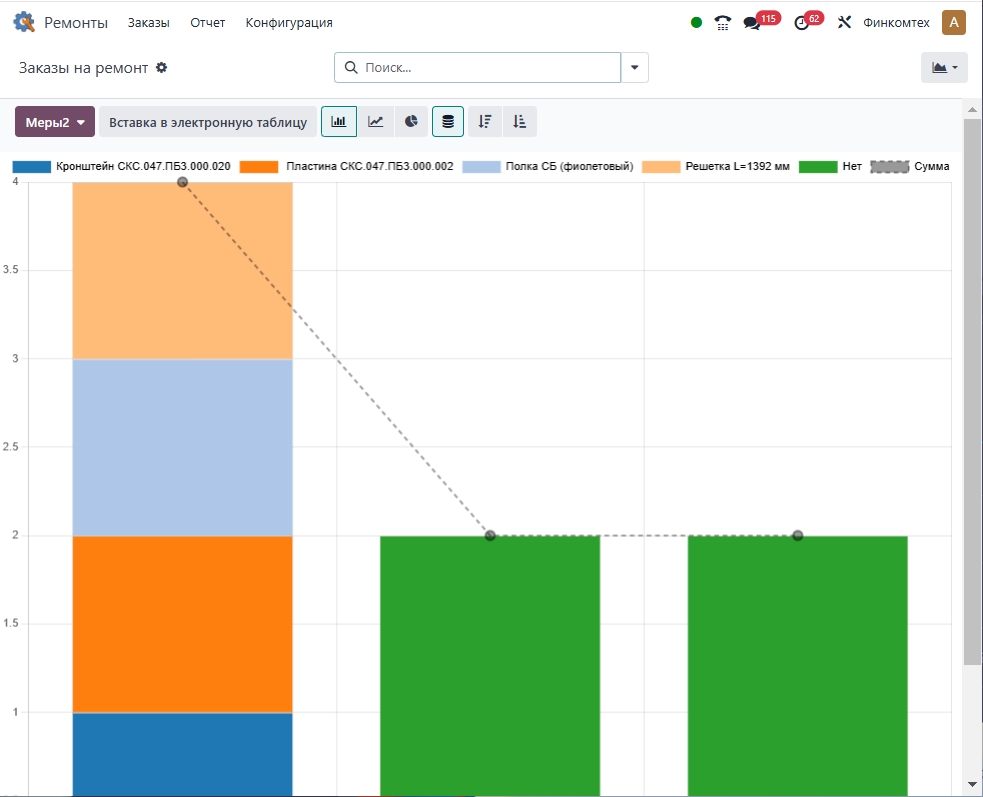Click the VoIP phone icon

coord(723,23)
